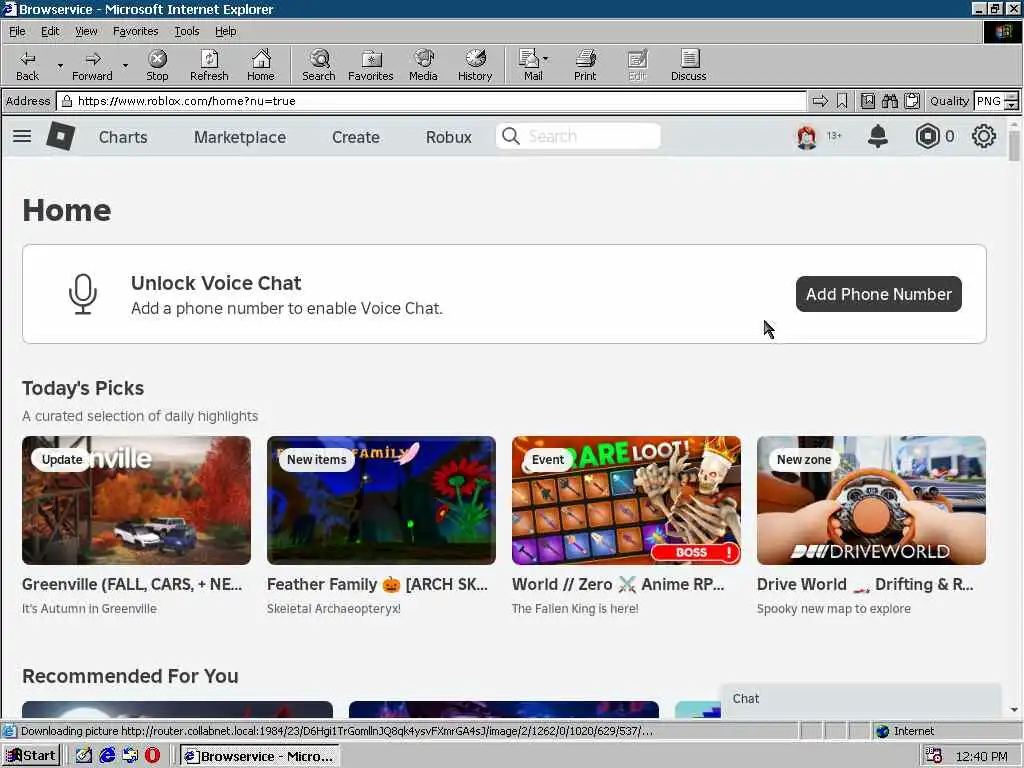The image size is (1024, 768).
Task: Click the Drive World Drifting title text
Action: [x=865, y=584]
